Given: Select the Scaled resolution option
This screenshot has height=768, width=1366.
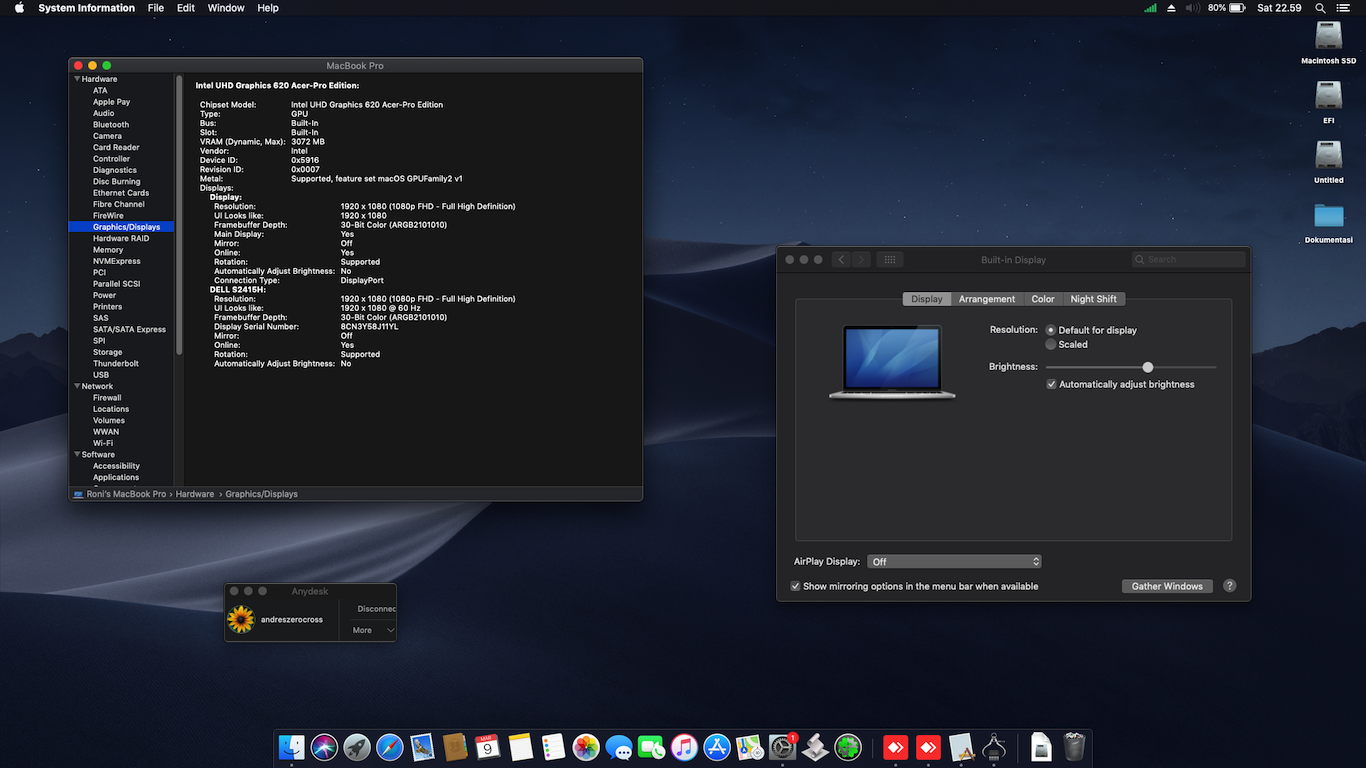Looking at the screenshot, I should 1050,344.
